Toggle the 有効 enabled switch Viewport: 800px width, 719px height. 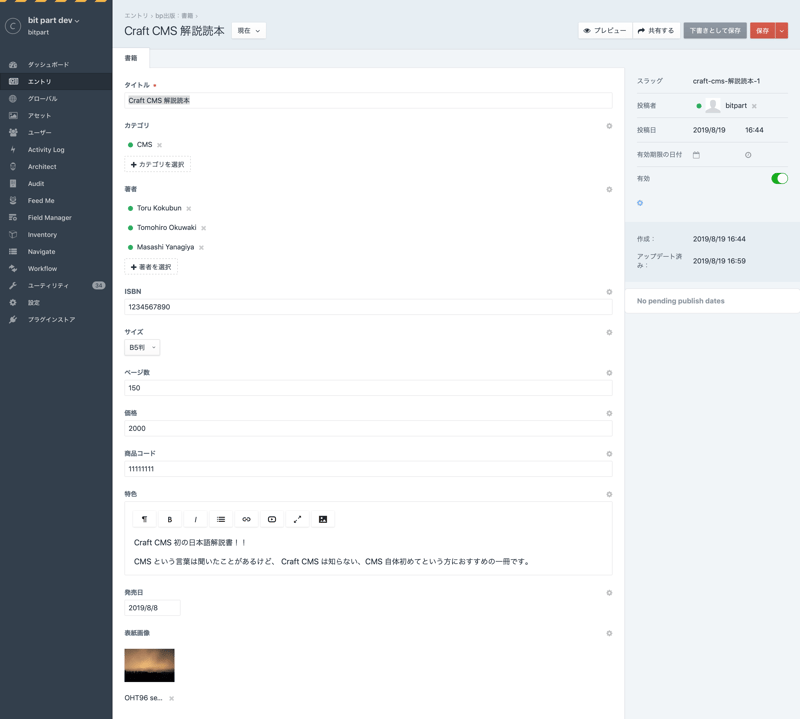tap(779, 178)
